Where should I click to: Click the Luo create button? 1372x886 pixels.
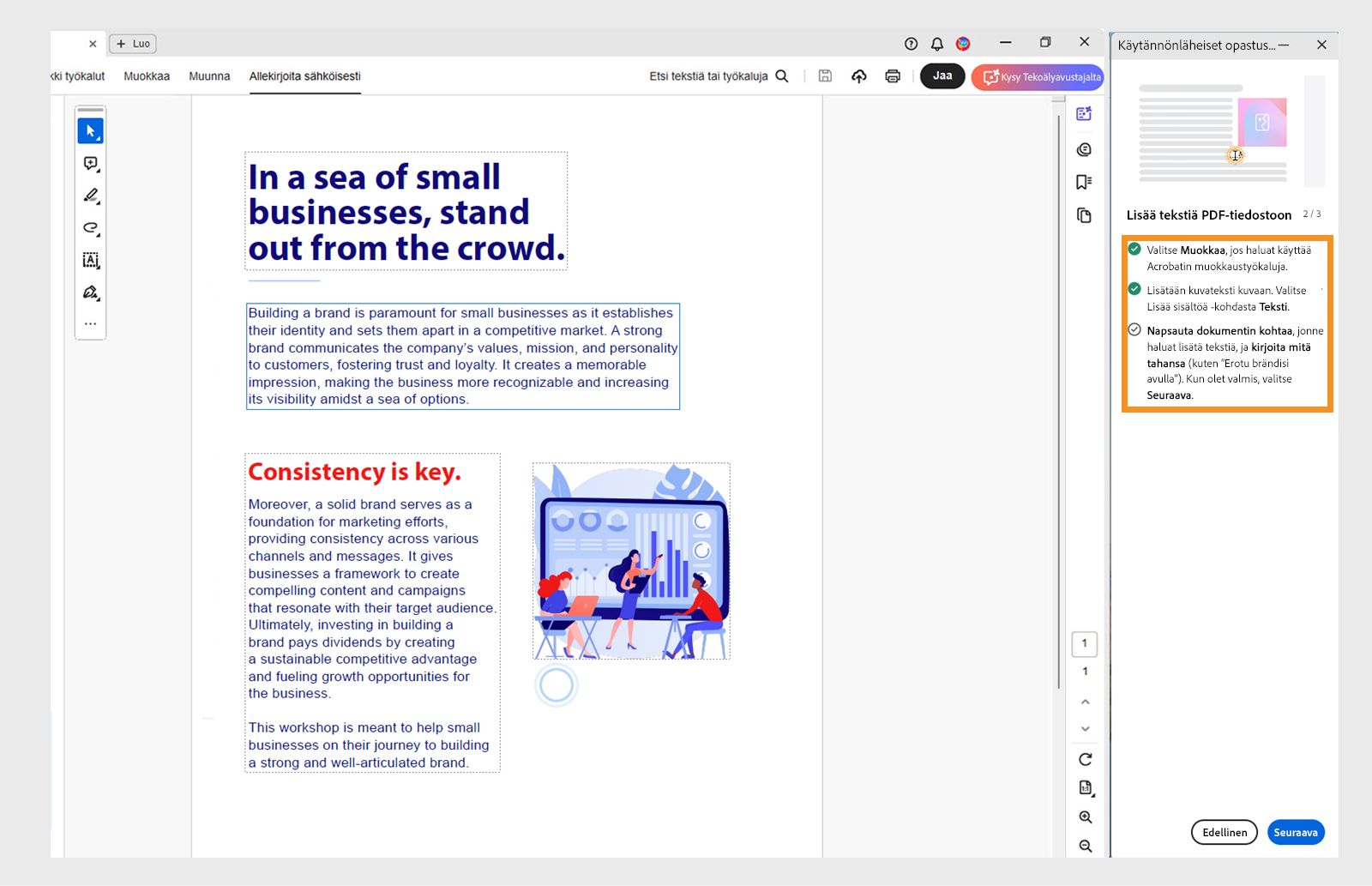tap(133, 44)
